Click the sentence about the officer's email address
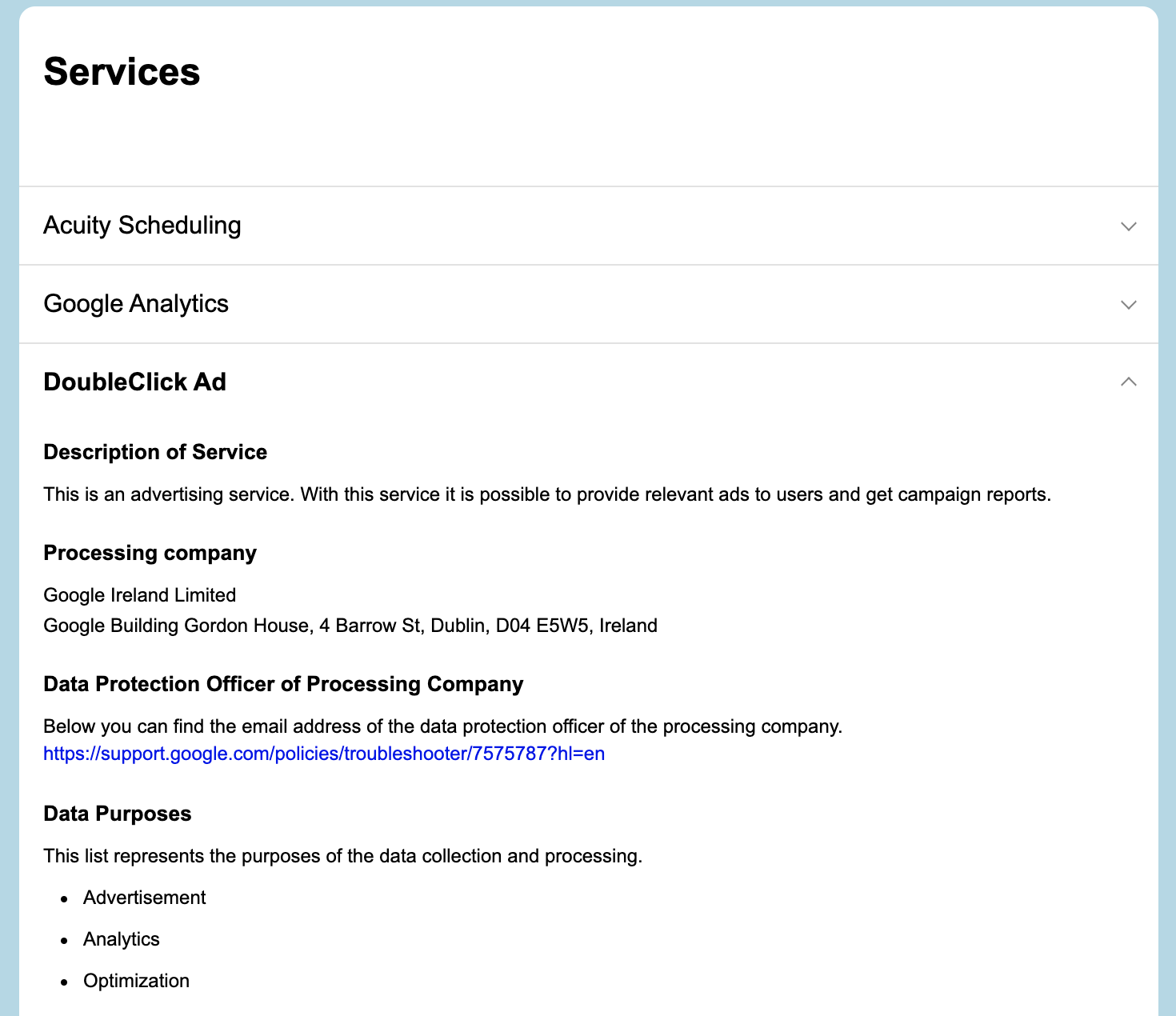The height and width of the screenshot is (1016, 1176). coord(442,726)
